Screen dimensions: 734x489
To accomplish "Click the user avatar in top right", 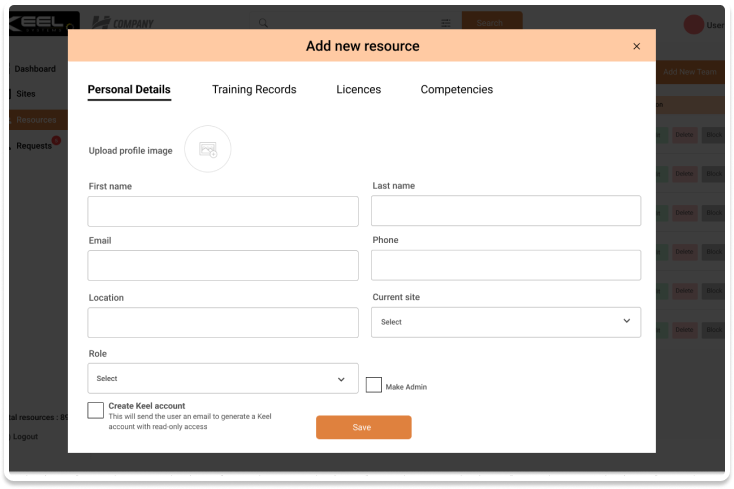I will point(693,25).
